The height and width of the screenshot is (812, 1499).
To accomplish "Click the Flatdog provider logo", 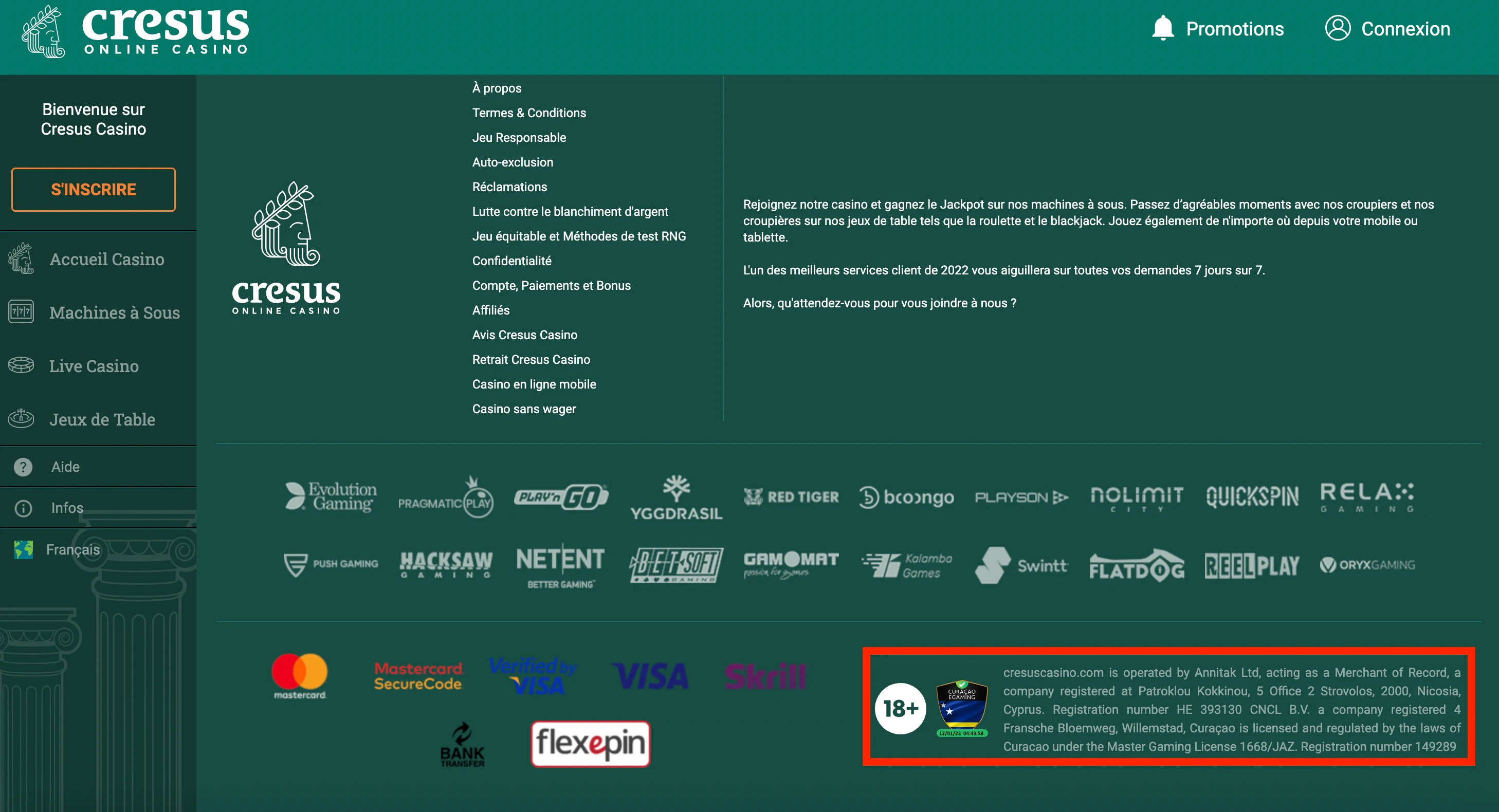I will click(x=1137, y=565).
